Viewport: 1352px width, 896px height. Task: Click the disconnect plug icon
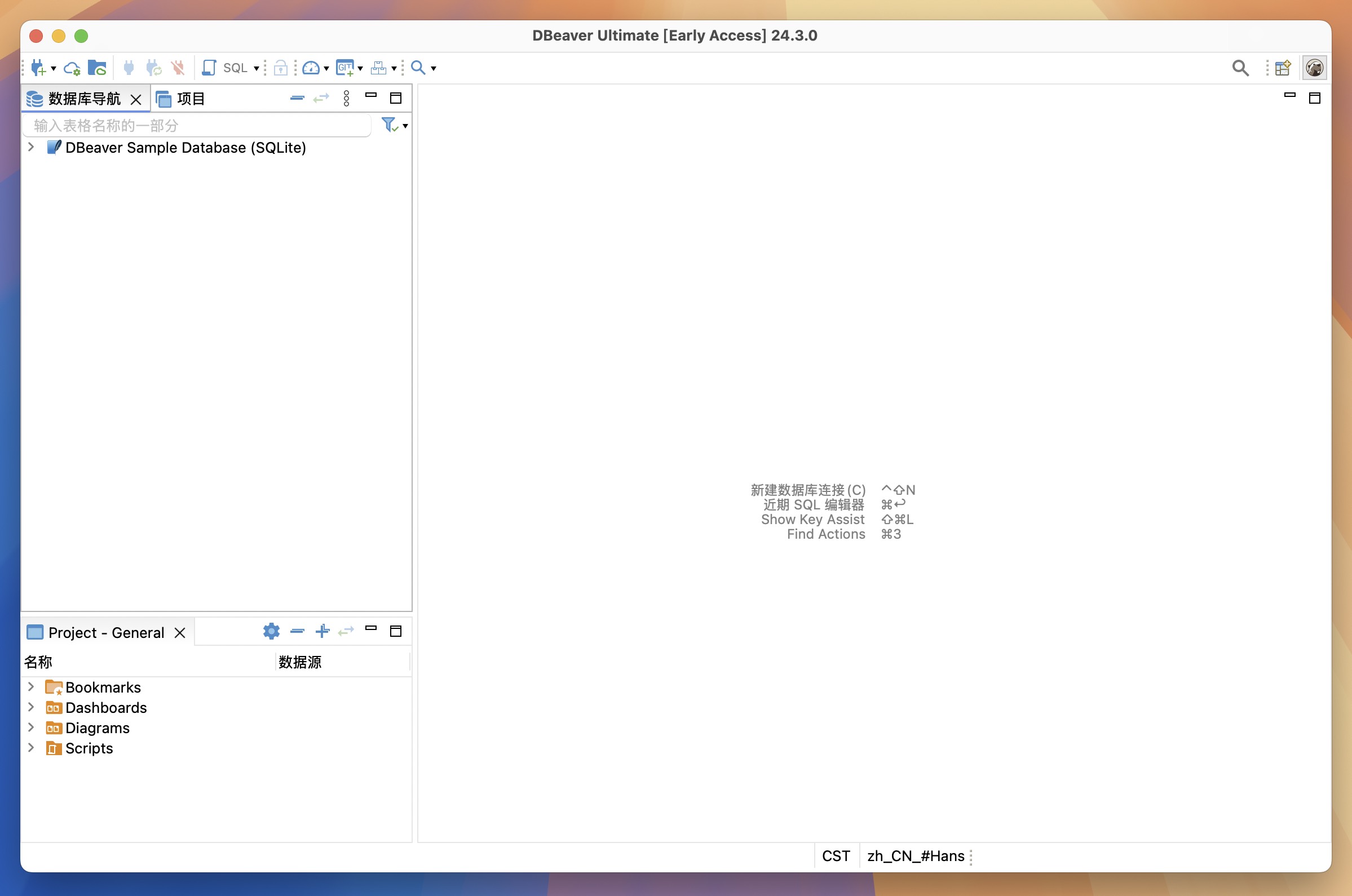[x=178, y=68]
